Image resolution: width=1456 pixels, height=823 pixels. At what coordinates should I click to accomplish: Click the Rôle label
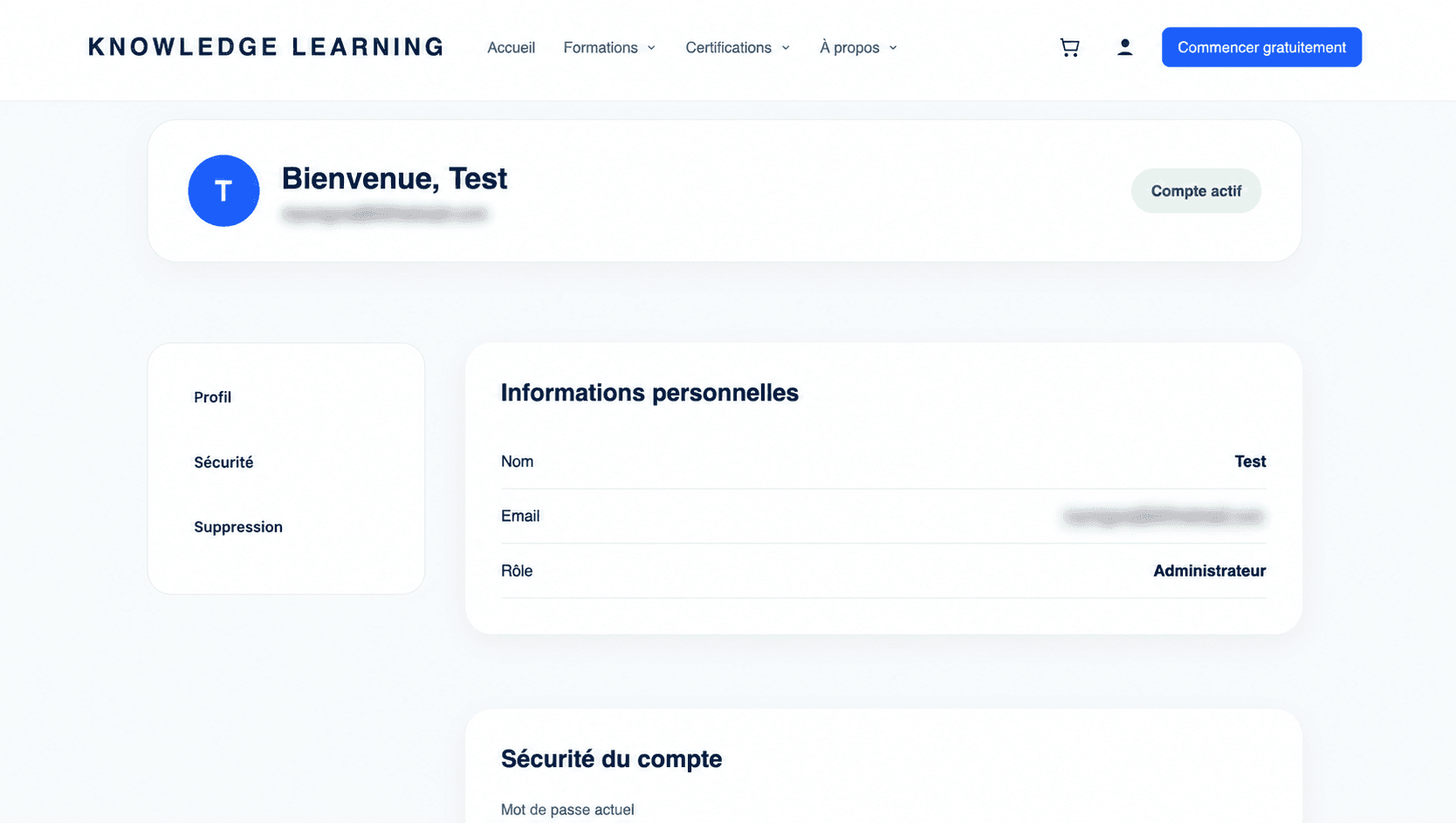517,571
